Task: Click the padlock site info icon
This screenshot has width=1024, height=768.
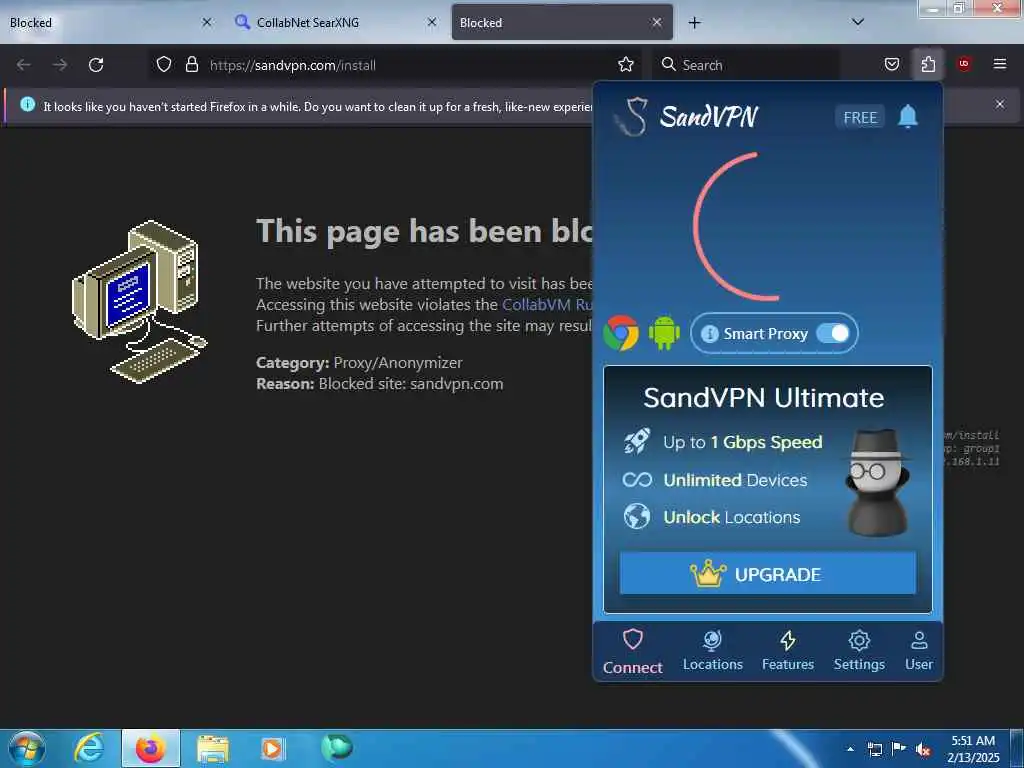Action: click(191, 64)
